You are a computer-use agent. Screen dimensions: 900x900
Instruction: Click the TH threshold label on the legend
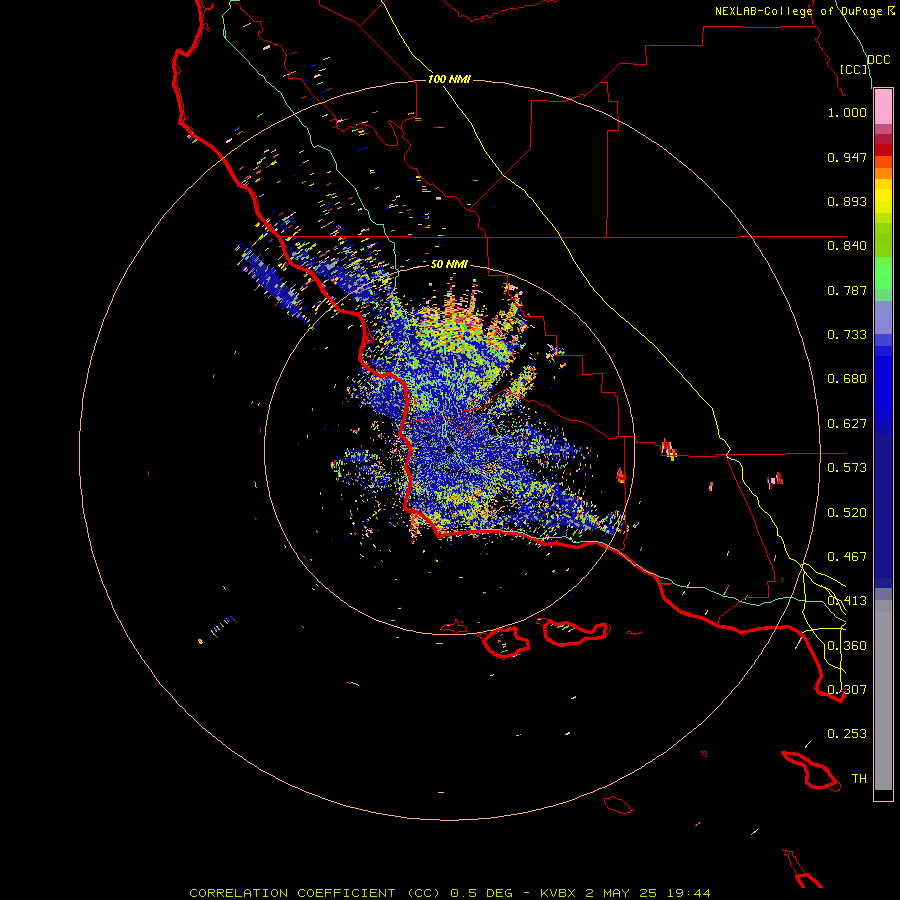859,779
